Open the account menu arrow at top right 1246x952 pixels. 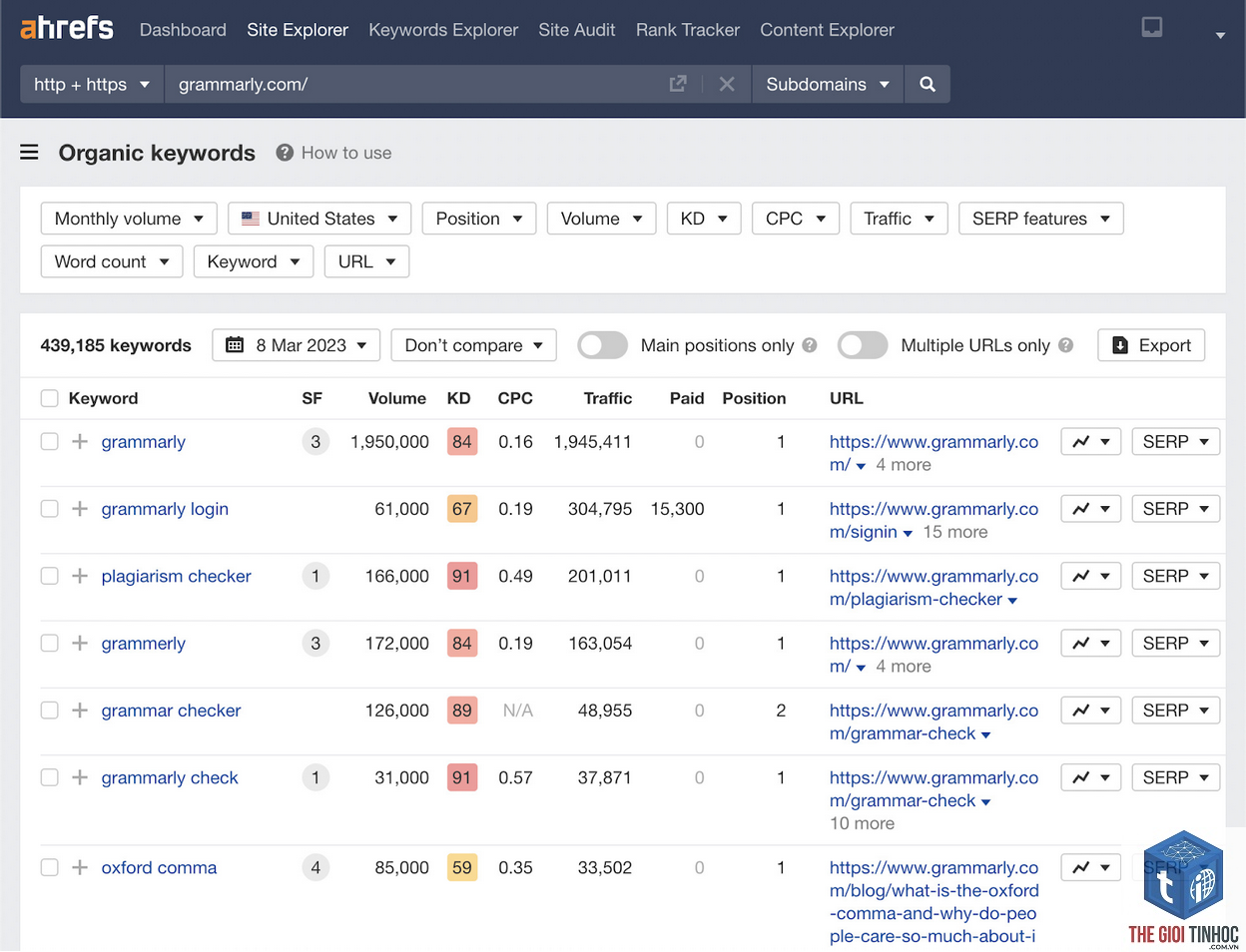click(x=1220, y=35)
